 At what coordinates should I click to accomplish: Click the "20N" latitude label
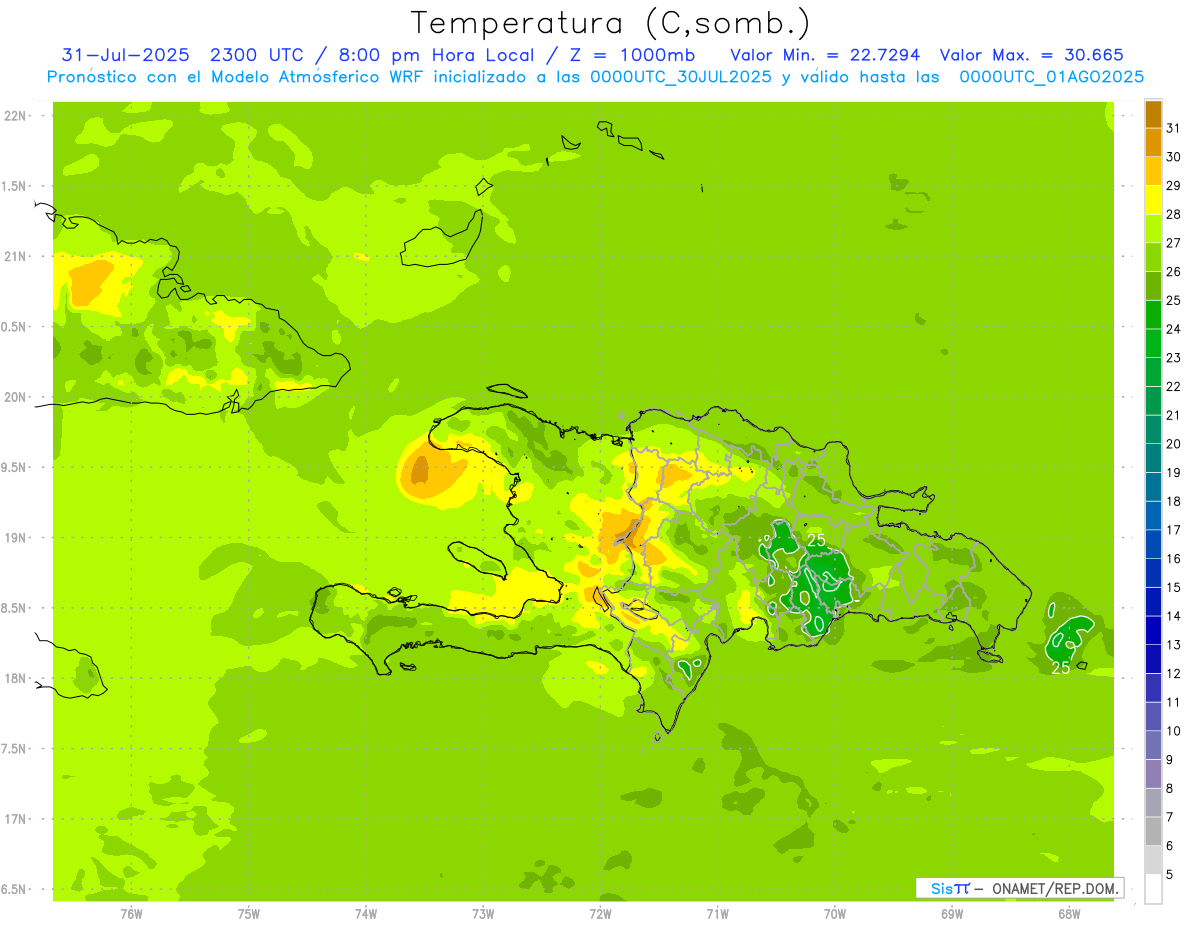(15, 397)
